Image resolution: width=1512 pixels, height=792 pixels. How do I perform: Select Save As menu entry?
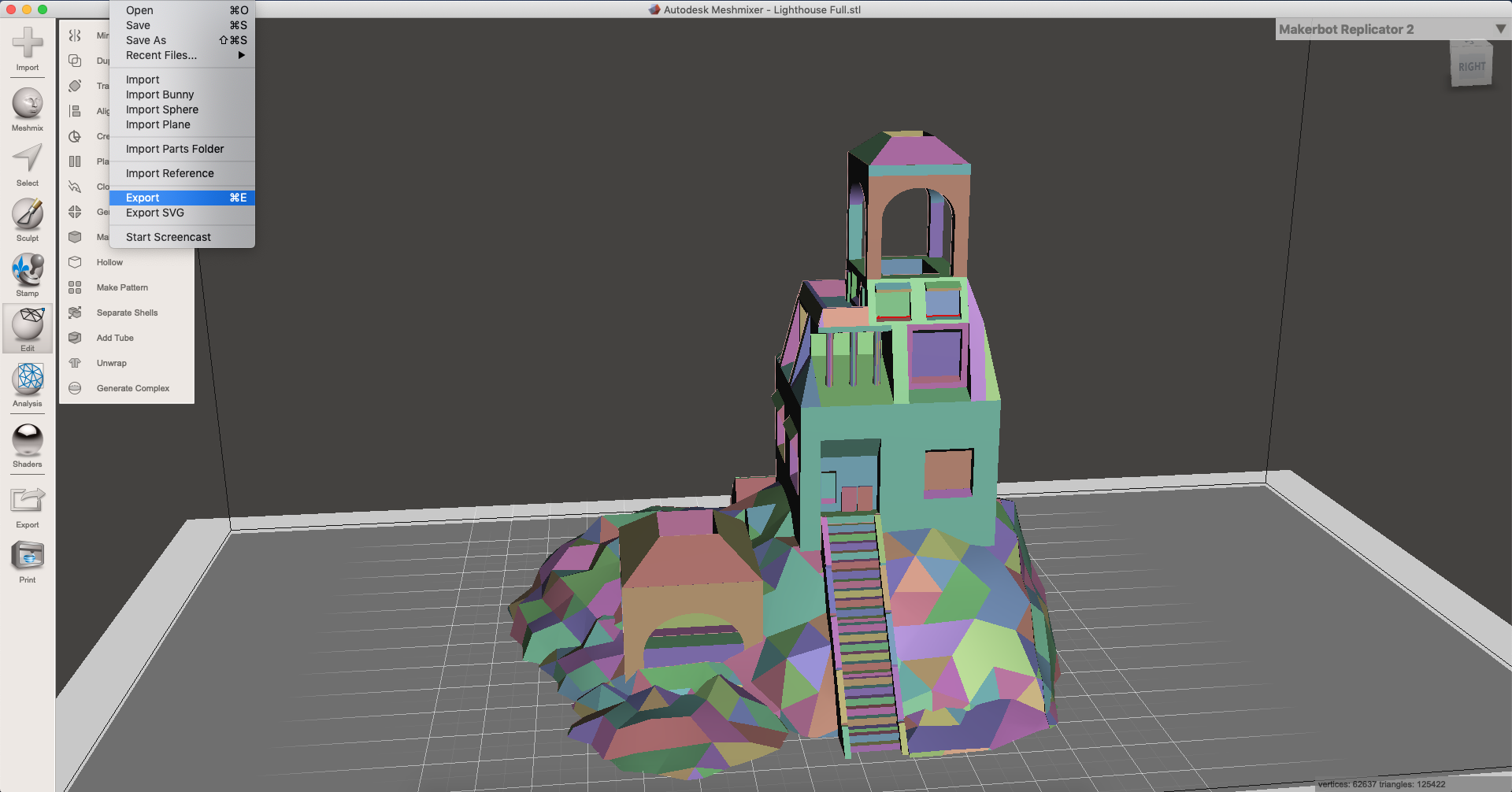pos(182,40)
